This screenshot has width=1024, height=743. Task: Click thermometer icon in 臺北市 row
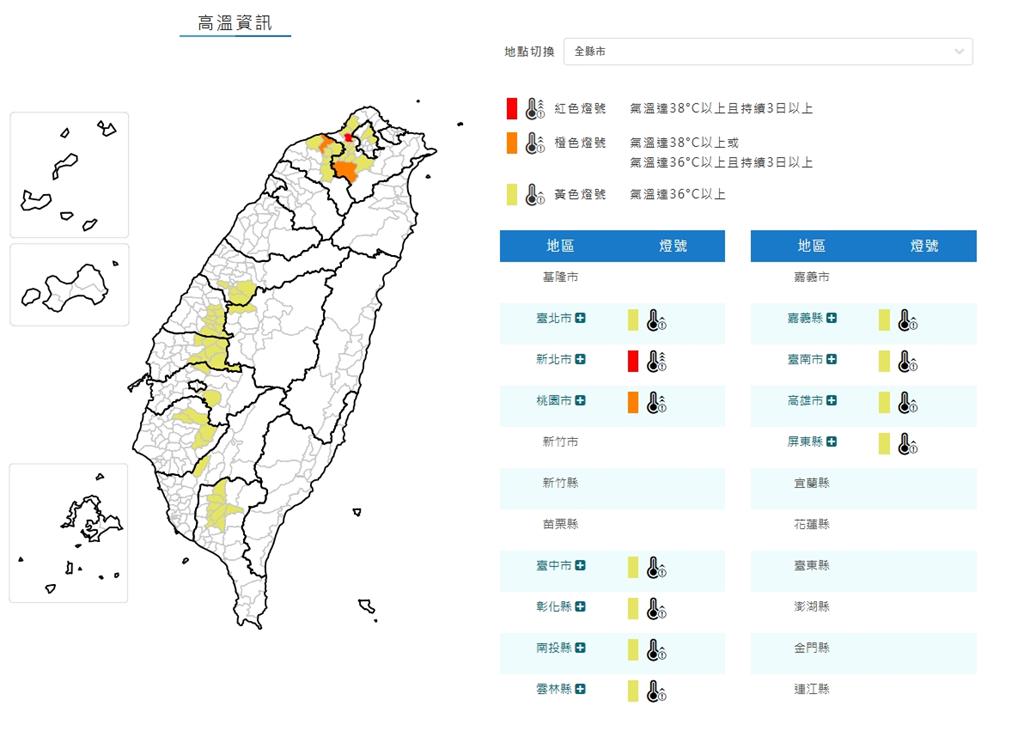656,320
